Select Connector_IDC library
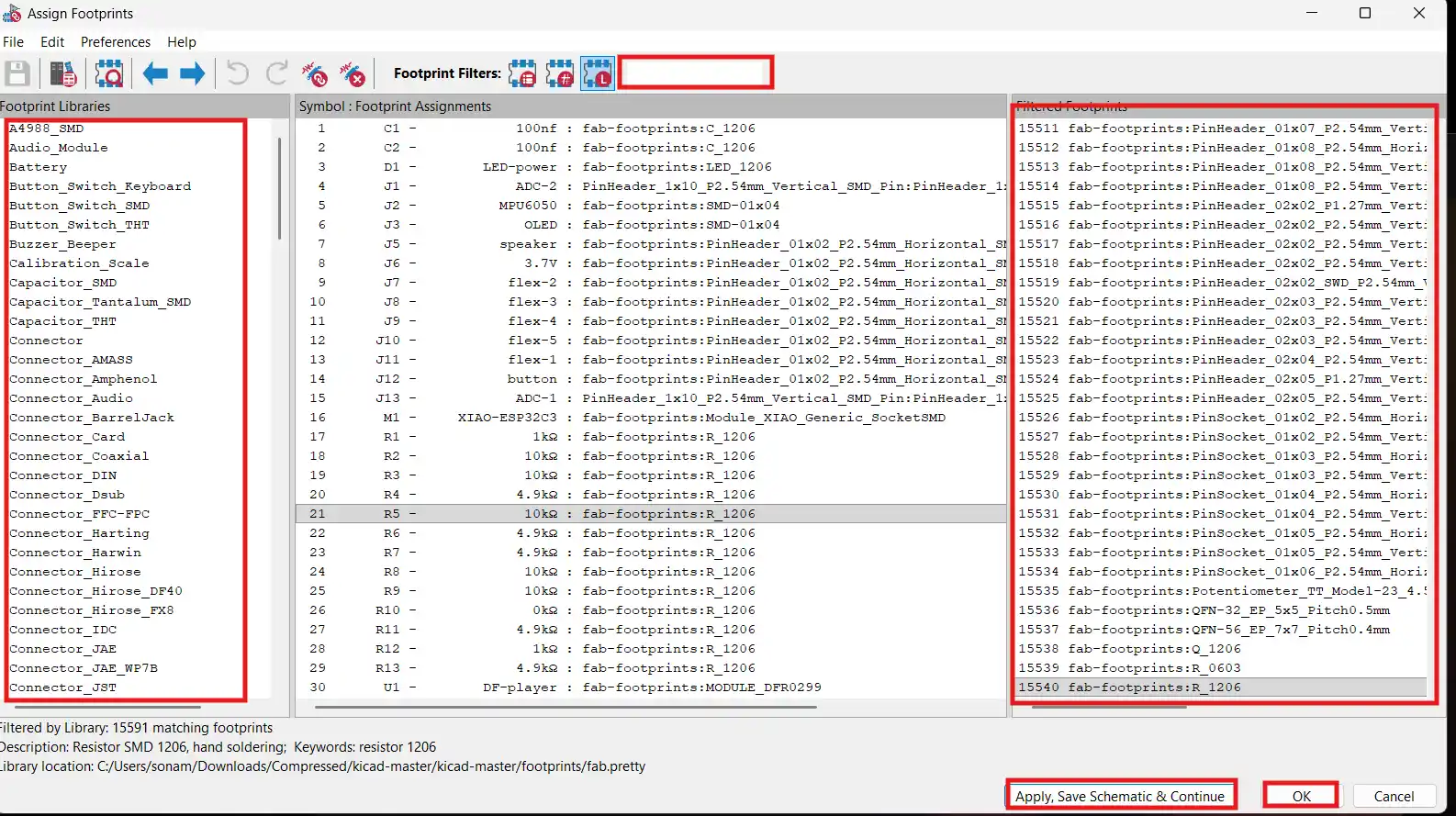Viewport: 1456px width, 816px height. tap(63, 630)
